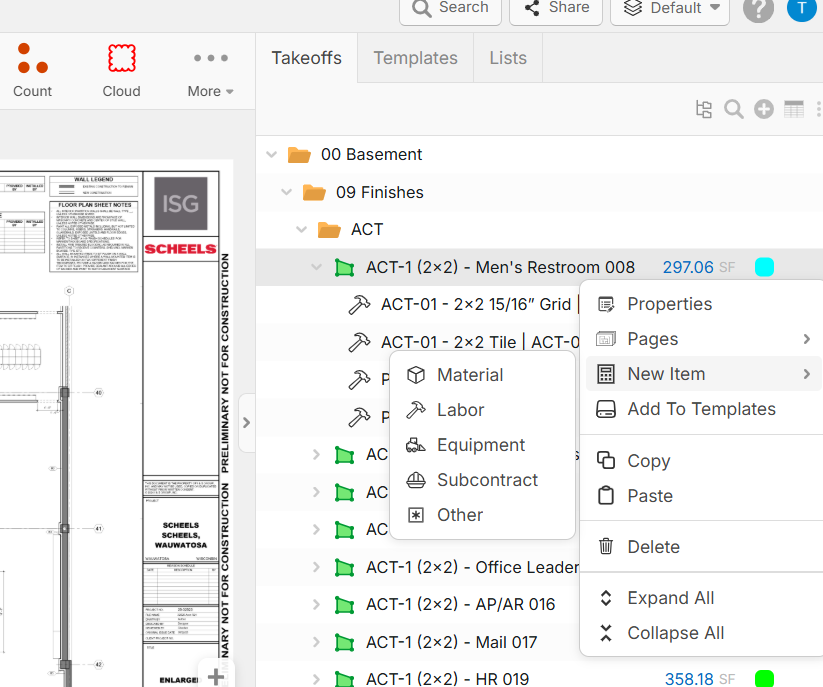Collapse the 09 Finishes folder

(x=287, y=192)
